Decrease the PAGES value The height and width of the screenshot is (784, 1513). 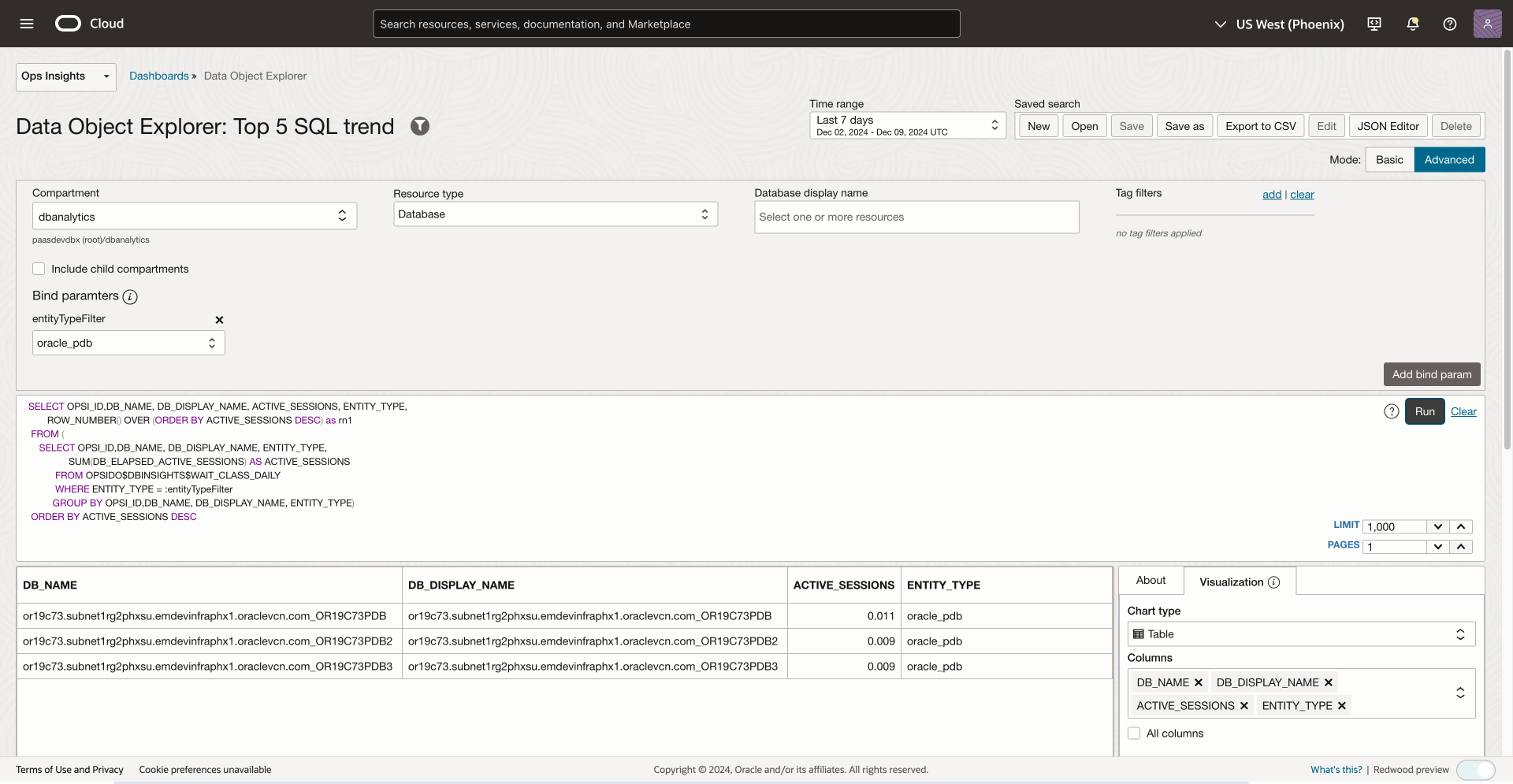[x=1438, y=546]
